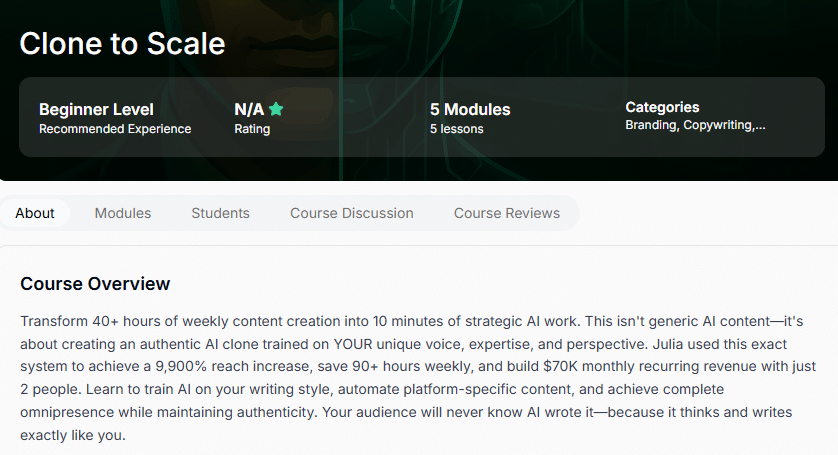
Task: Click the Recommended Experience label
Action: click(115, 129)
